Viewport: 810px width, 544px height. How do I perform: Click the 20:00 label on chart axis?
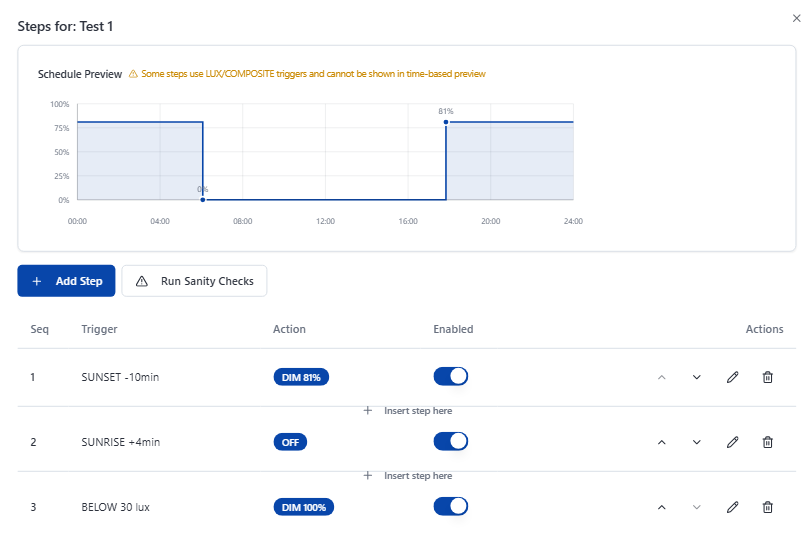click(491, 221)
